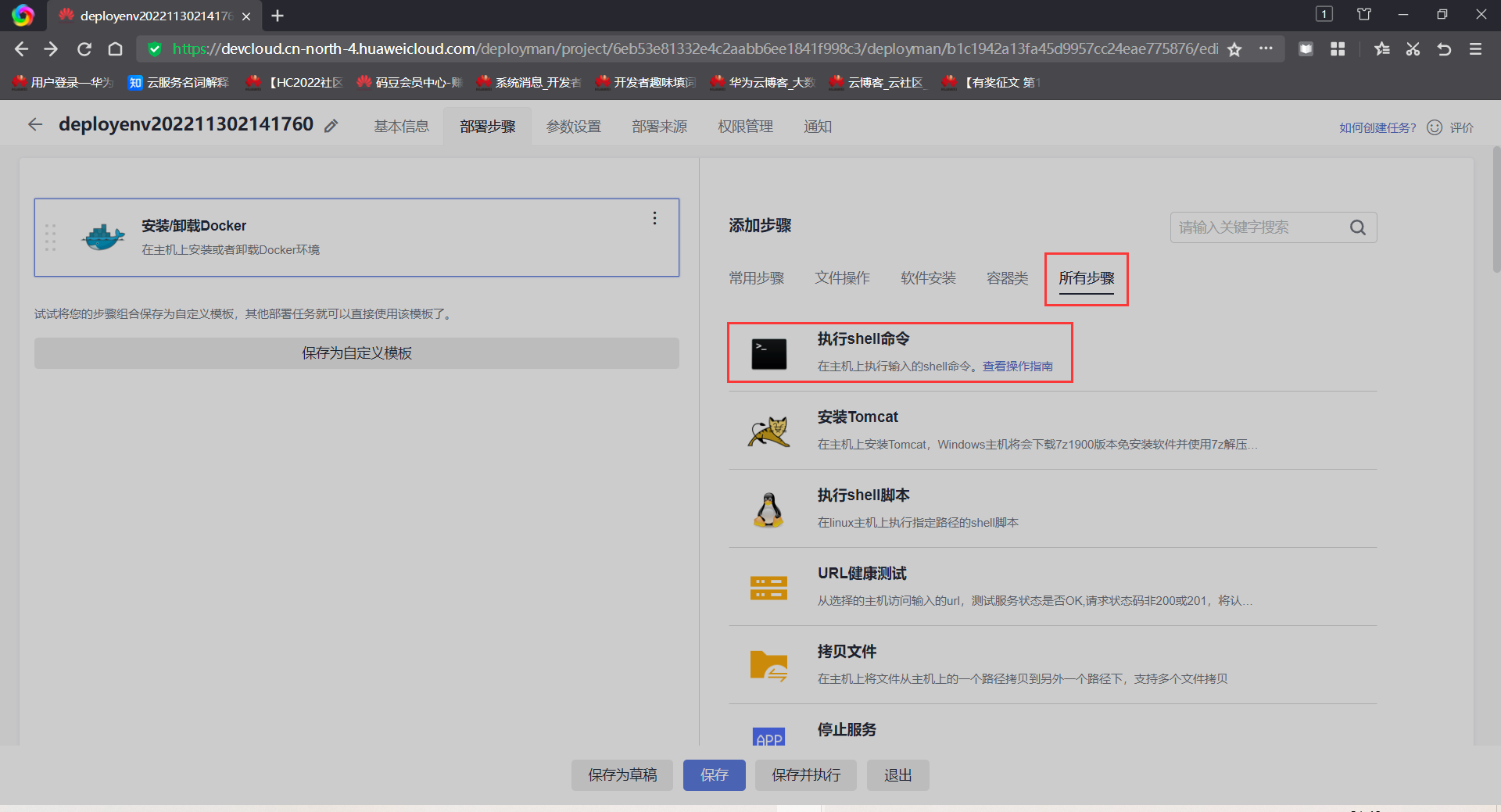This screenshot has height=812, width=1501.
Task: Click the scissors screenshot tool icon
Action: [1413, 49]
